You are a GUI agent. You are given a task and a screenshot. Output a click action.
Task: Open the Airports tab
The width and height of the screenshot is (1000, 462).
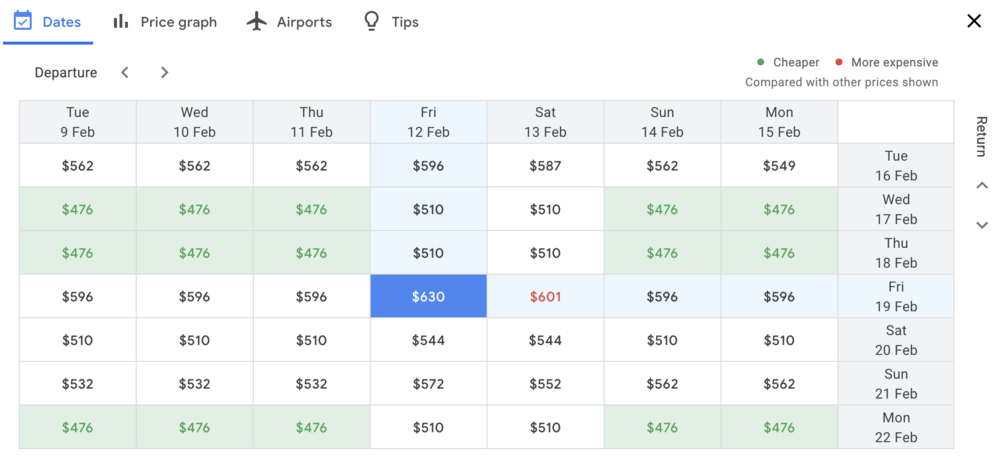coord(304,22)
